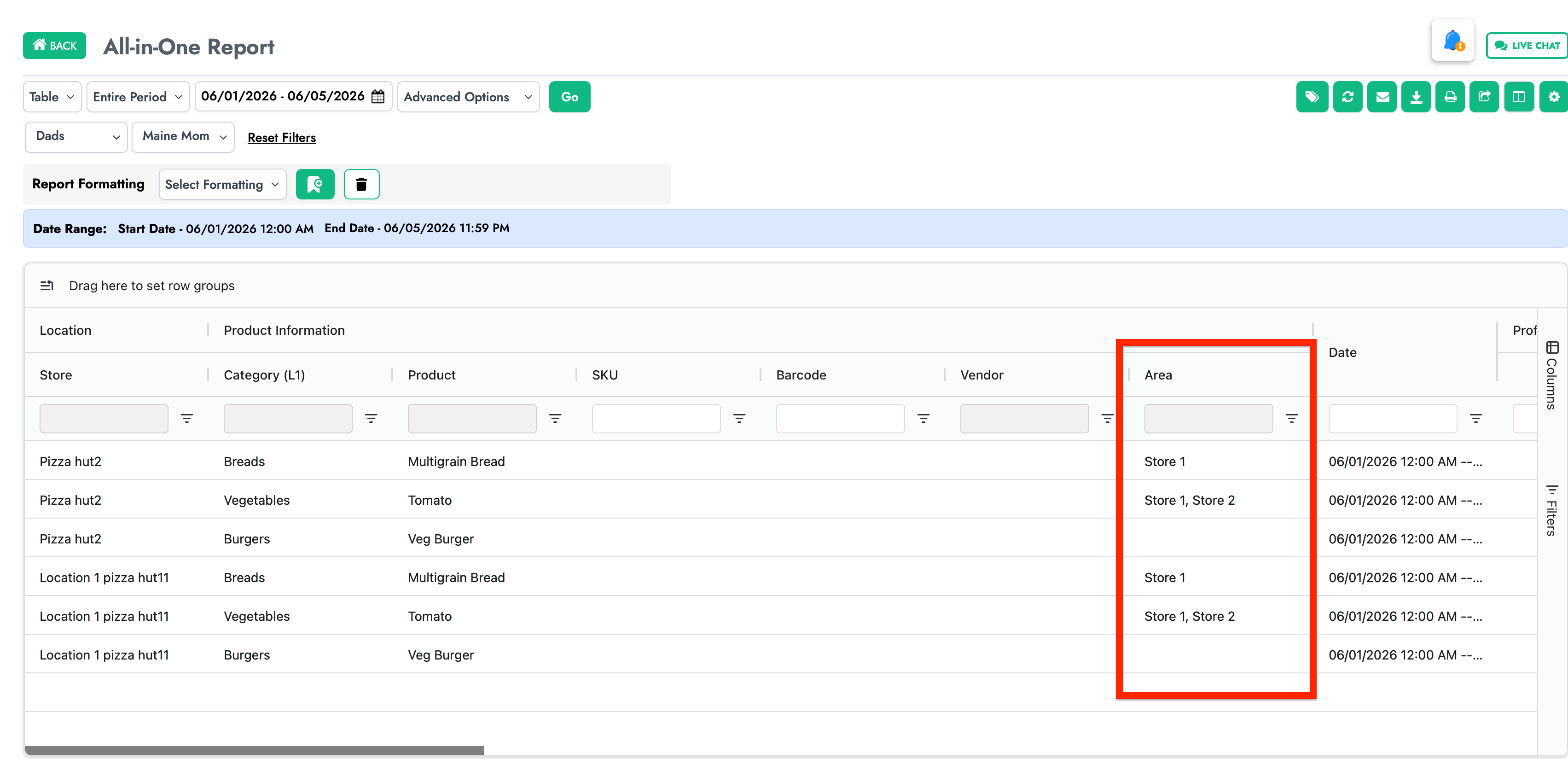
Task: Open the calendar date picker icon
Action: point(378,96)
